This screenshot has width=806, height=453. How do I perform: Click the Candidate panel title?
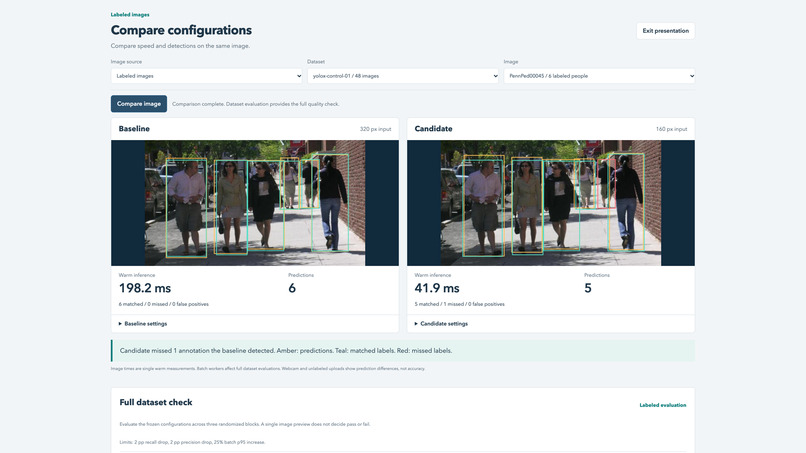[x=433, y=129]
